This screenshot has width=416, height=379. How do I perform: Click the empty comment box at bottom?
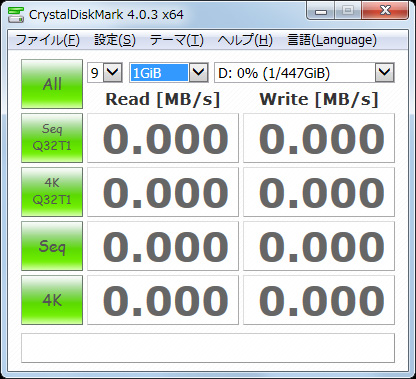208,348
